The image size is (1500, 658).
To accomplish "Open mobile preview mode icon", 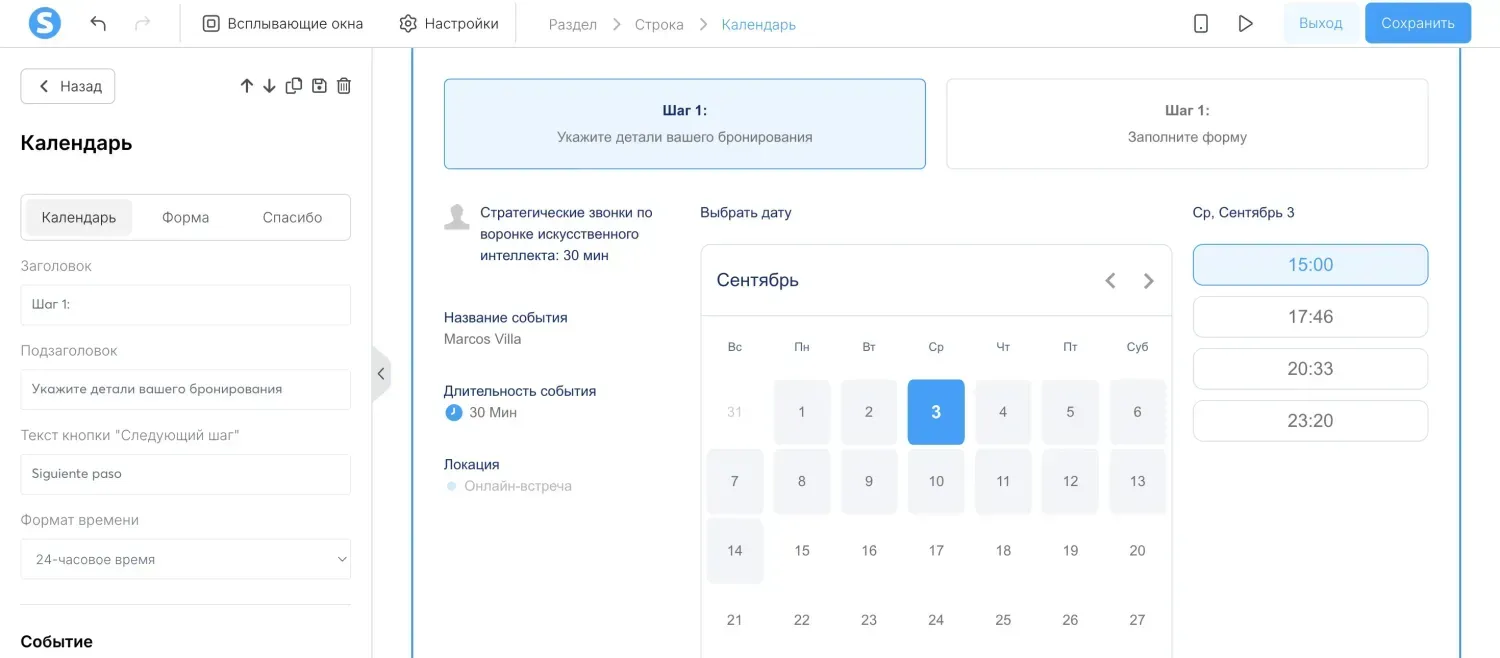I will (1200, 22).
